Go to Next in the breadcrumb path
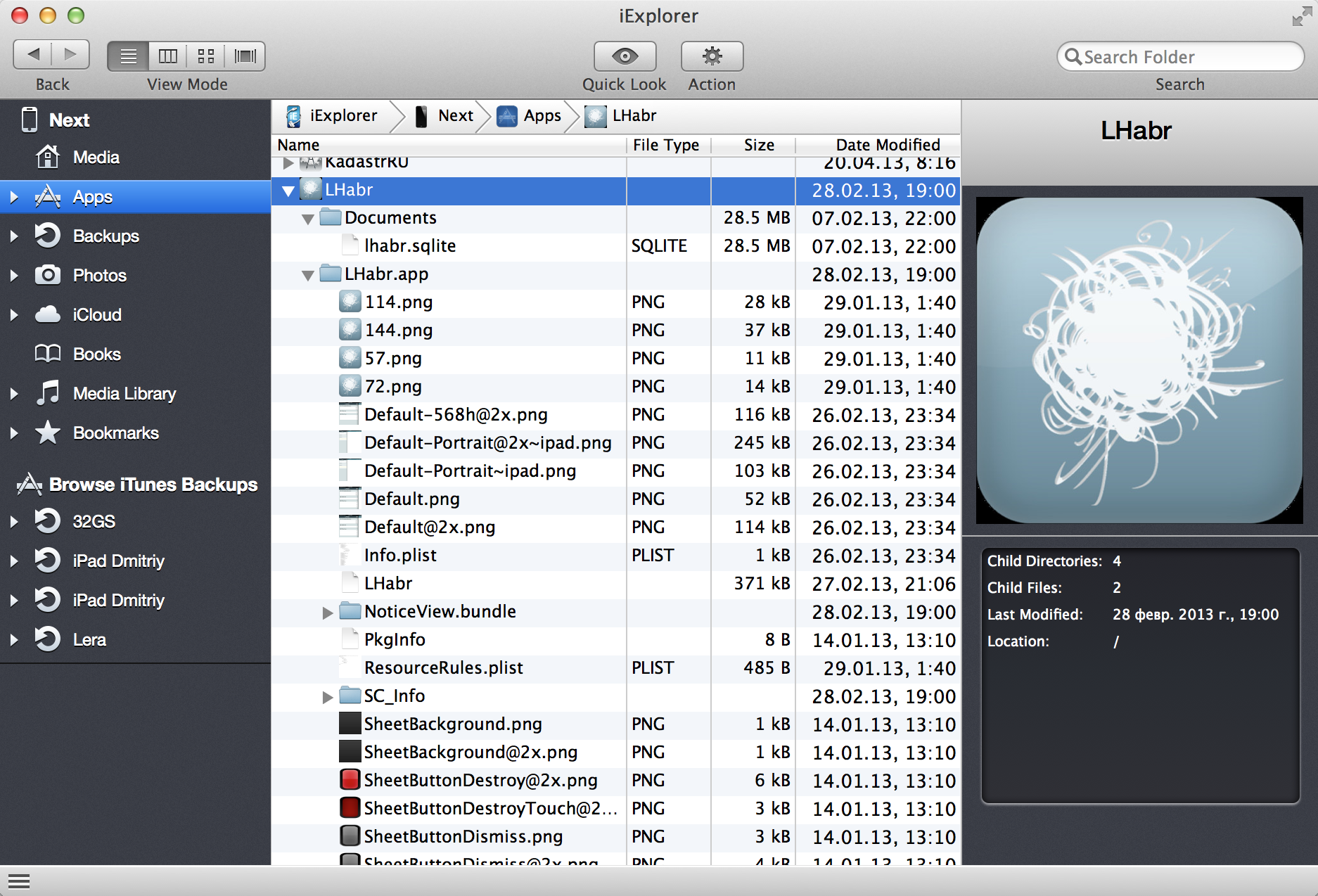1318x896 pixels. tap(444, 116)
